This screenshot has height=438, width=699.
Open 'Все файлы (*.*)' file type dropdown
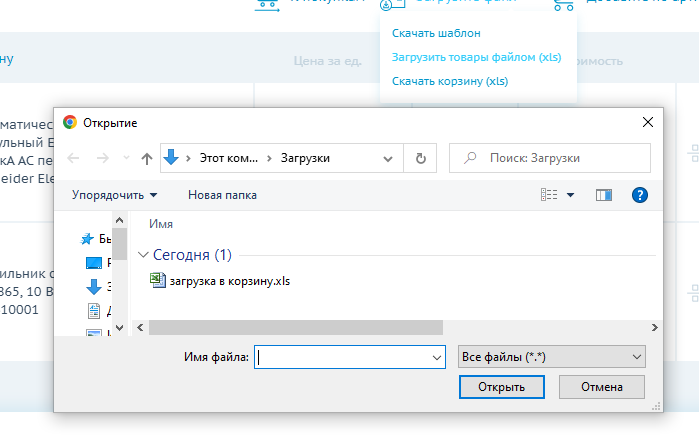pyautogui.click(x=551, y=356)
